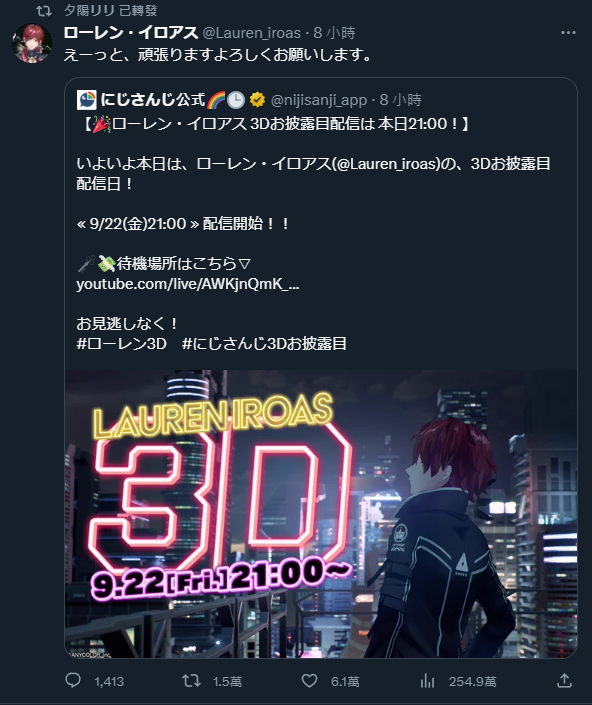Click 夕陽リリ retweeted label
Screen dimensions: 592x705
[x=111, y=10]
